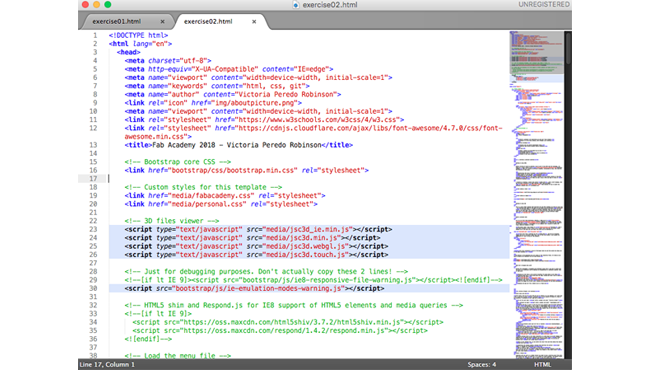650x370 pixels.
Task: Click the bootstrap.min.css link line
Action: click(247, 170)
